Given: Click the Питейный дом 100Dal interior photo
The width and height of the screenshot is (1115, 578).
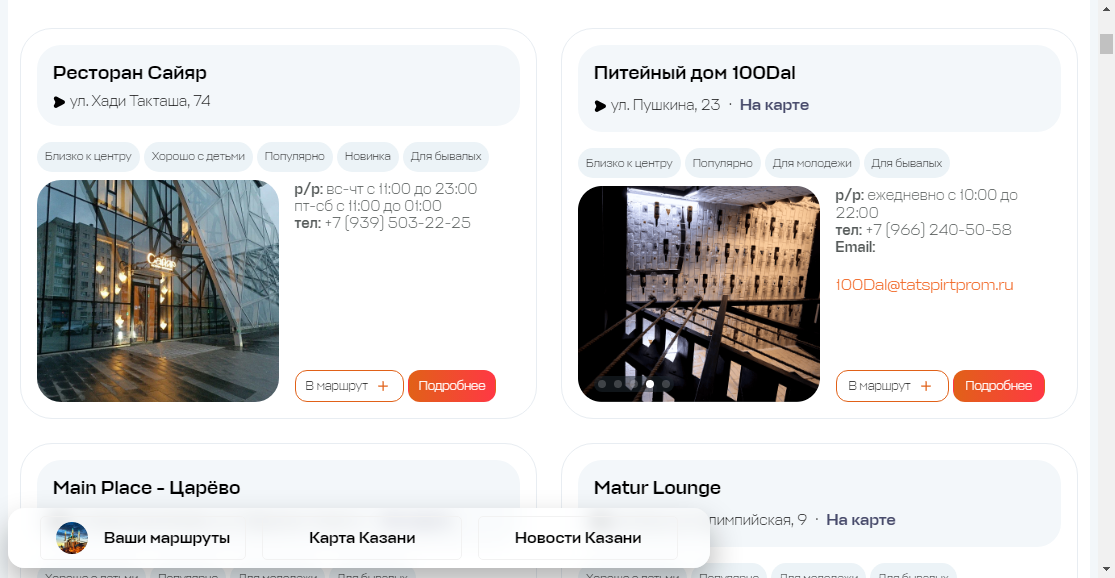Looking at the screenshot, I should point(699,294).
